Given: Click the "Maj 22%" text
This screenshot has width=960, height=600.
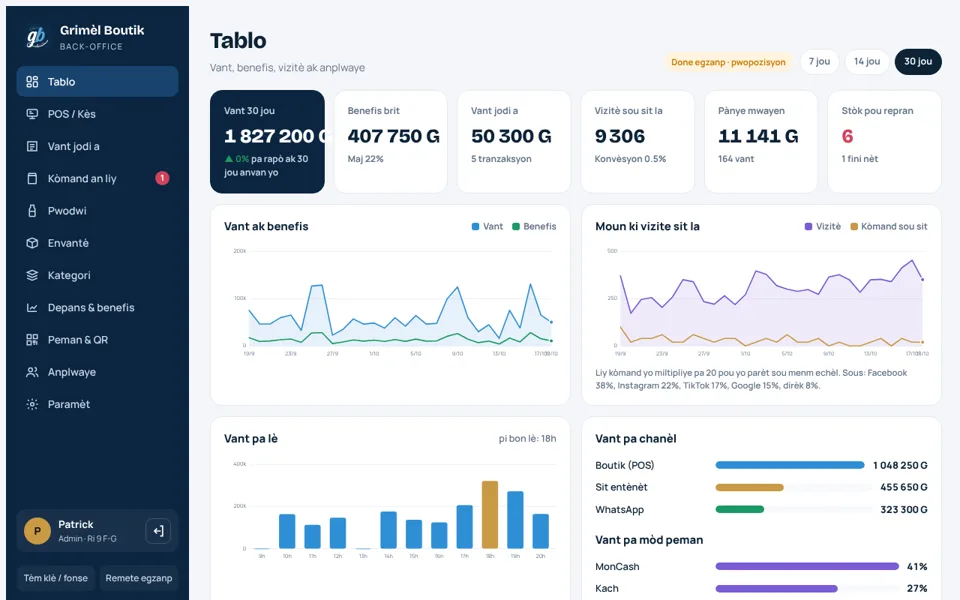Looking at the screenshot, I should click(x=366, y=159).
